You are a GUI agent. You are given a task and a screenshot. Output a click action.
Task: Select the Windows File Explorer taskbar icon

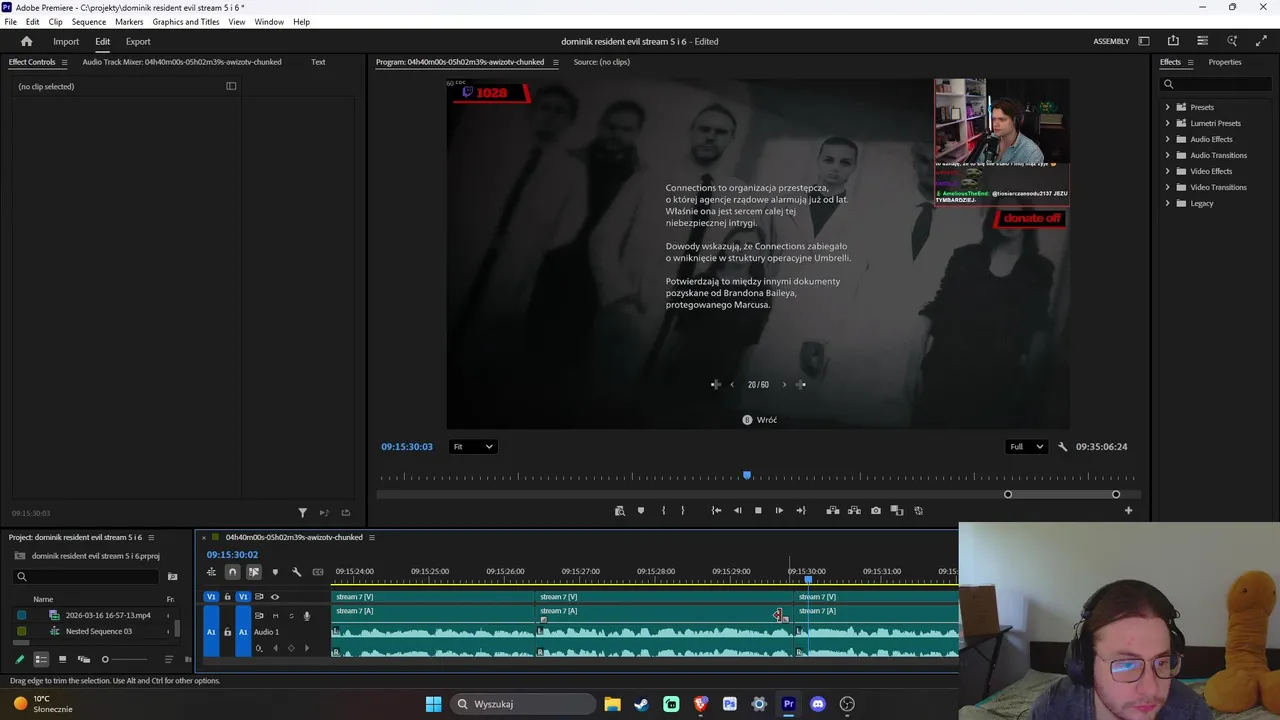pos(612,704)
